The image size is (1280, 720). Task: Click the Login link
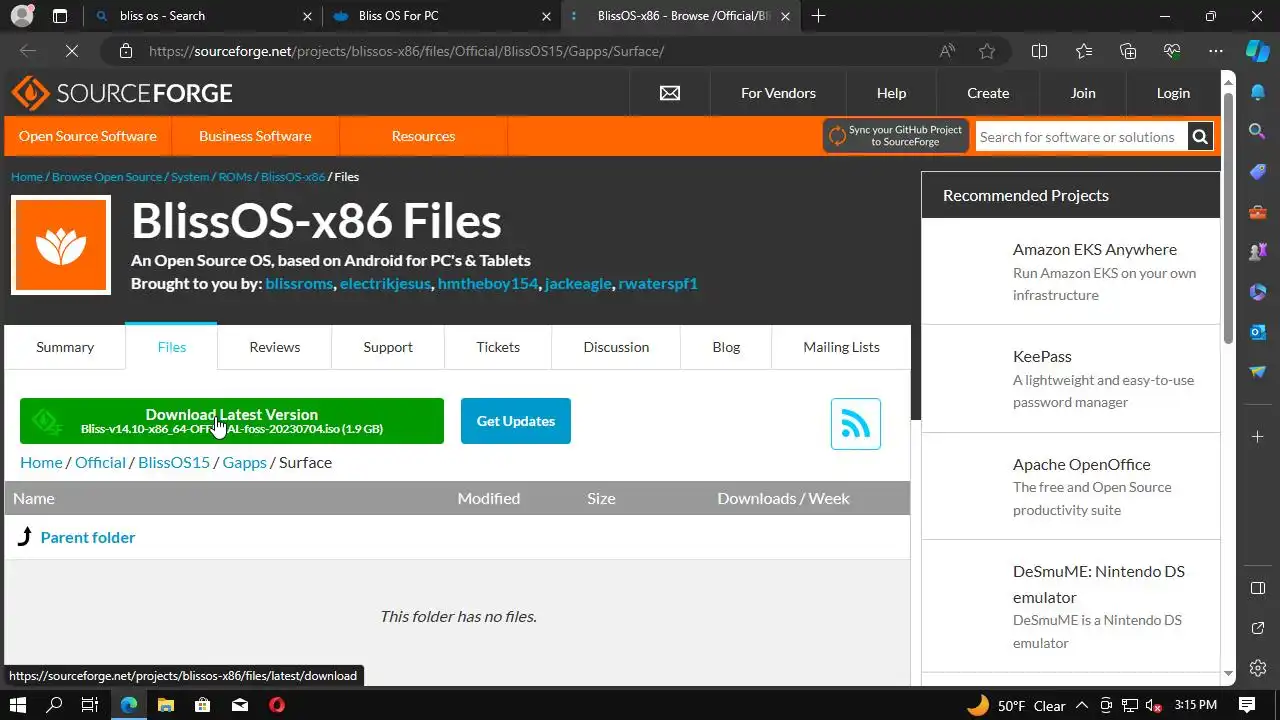(1173, 93)
